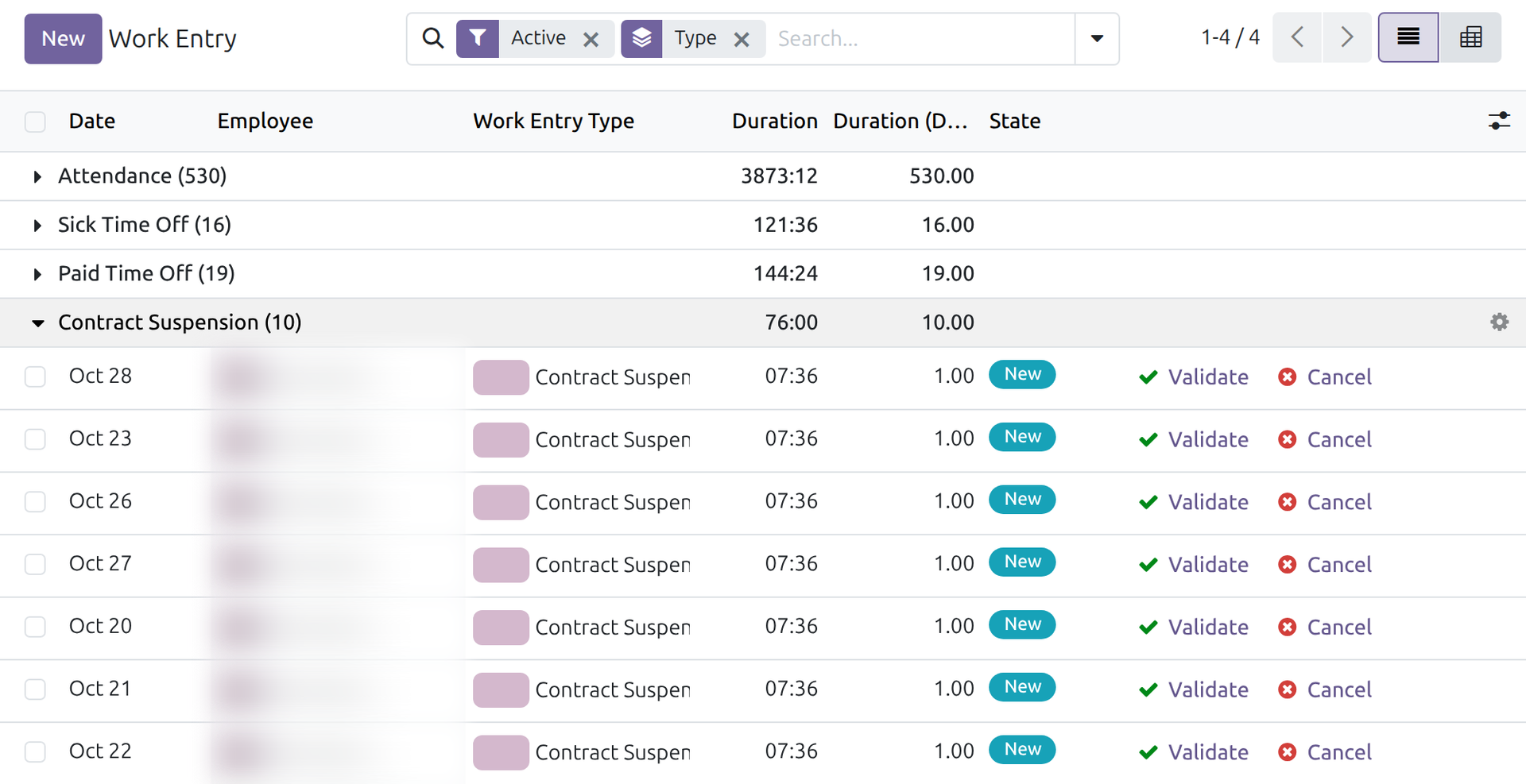Go to next page arrow
This screenshot has height=784, width=1526.
(1346, 37)
